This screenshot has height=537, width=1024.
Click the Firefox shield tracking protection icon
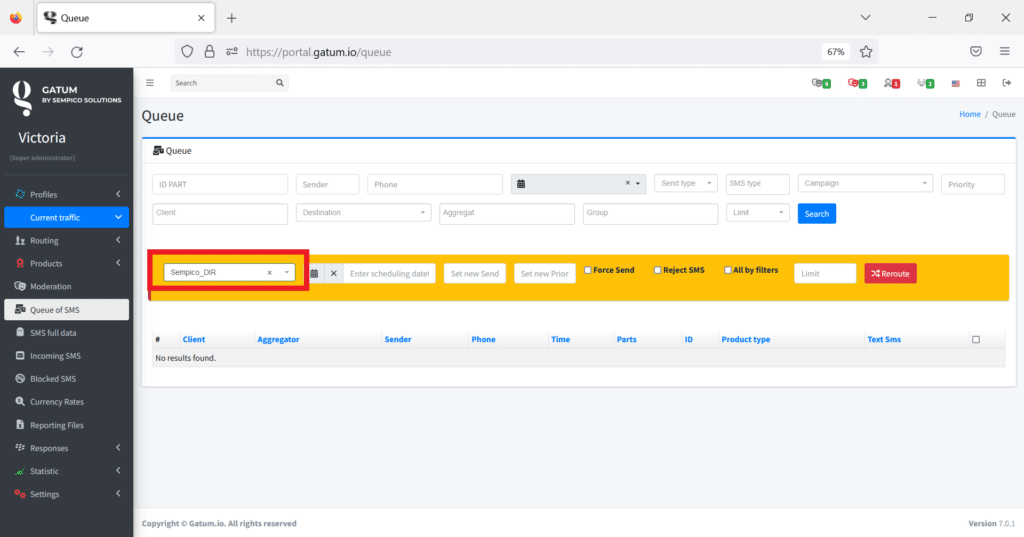tap(187, 52)
